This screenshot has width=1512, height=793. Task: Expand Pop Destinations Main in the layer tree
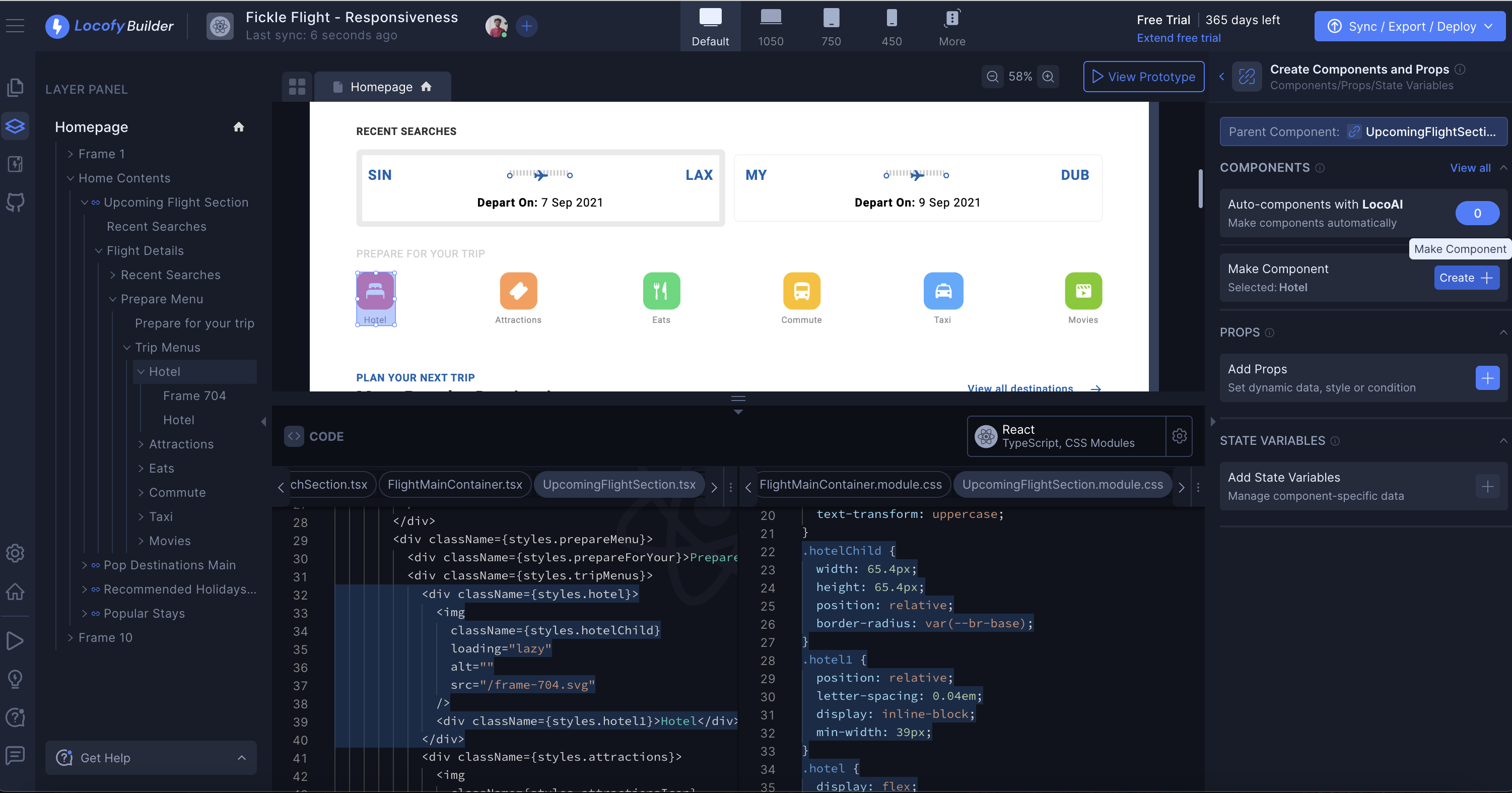84,565
